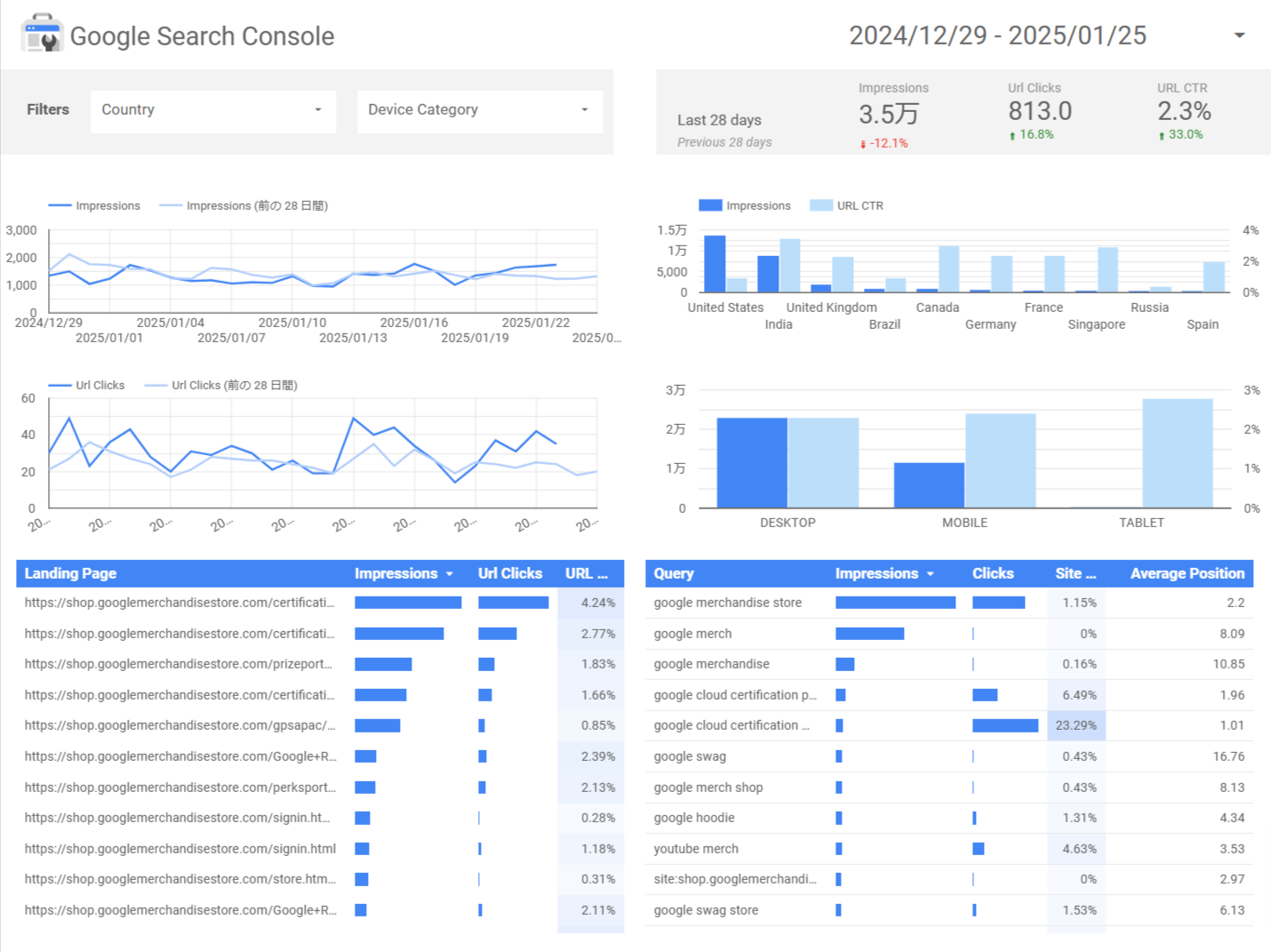This screenshot has height=952, width=1271.
Task: Click the India label on country chart
Action: pyautogui.click(x=779, y=324)
